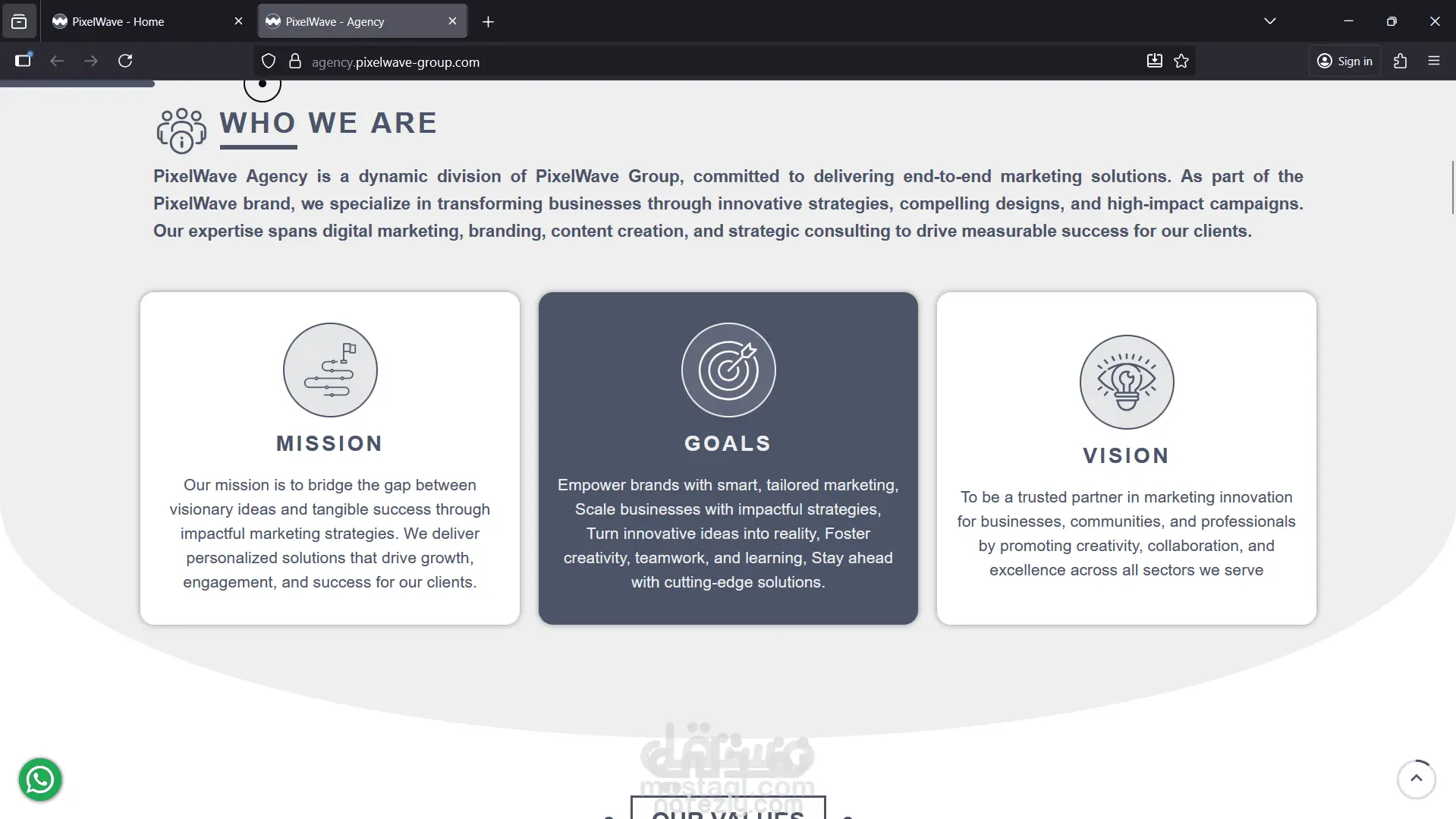Minimize the Firefox window

1348,21
